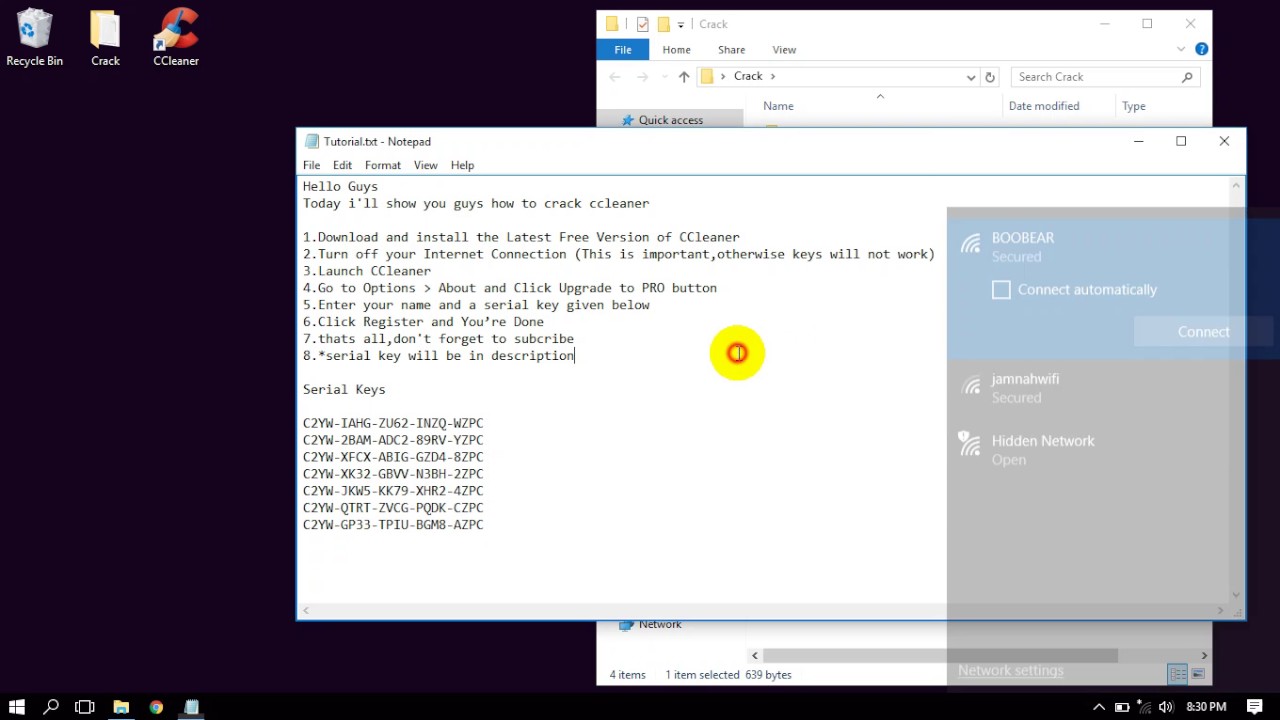This screenshot has height=720, width=1280.
Task: Click Notepad horizontal scrollbar left arrow
Action: (306, 610)
